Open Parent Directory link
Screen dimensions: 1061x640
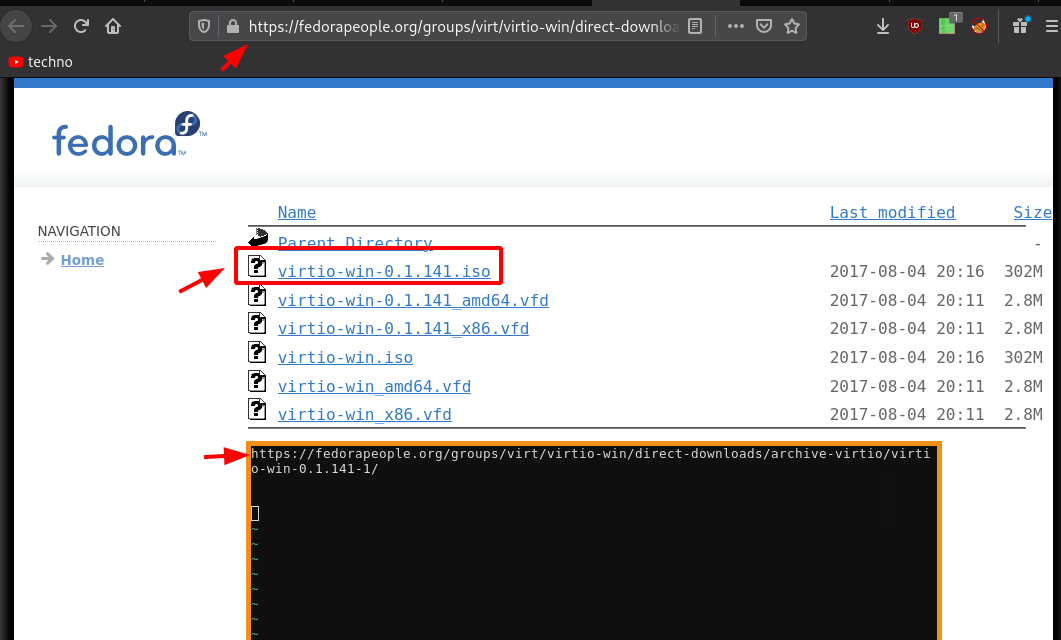tap(355, 242)
